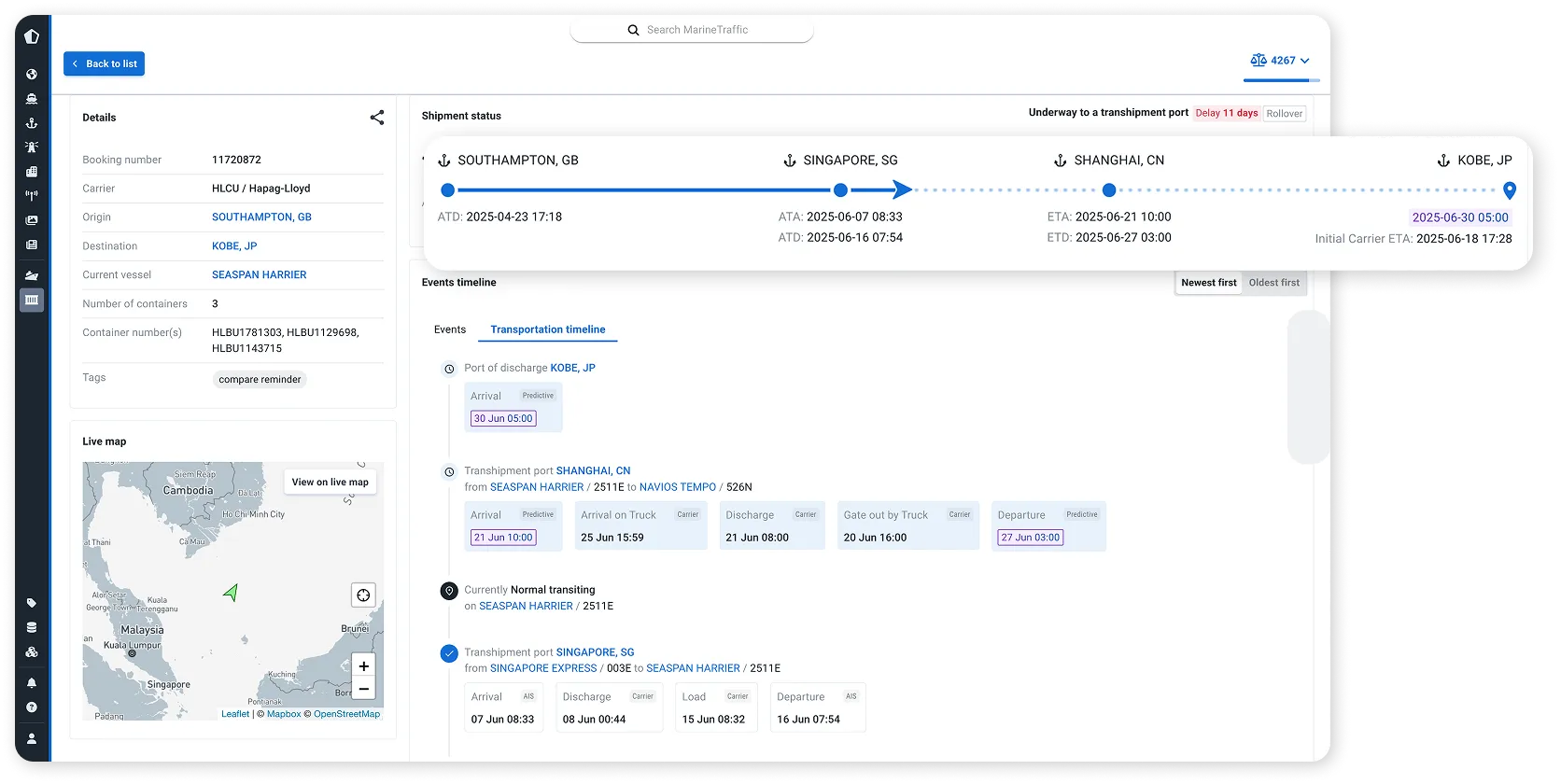Click the Kobe arrival 30 Jun 05:00 value
1561x784 pixels.
[x=503, y=419]
